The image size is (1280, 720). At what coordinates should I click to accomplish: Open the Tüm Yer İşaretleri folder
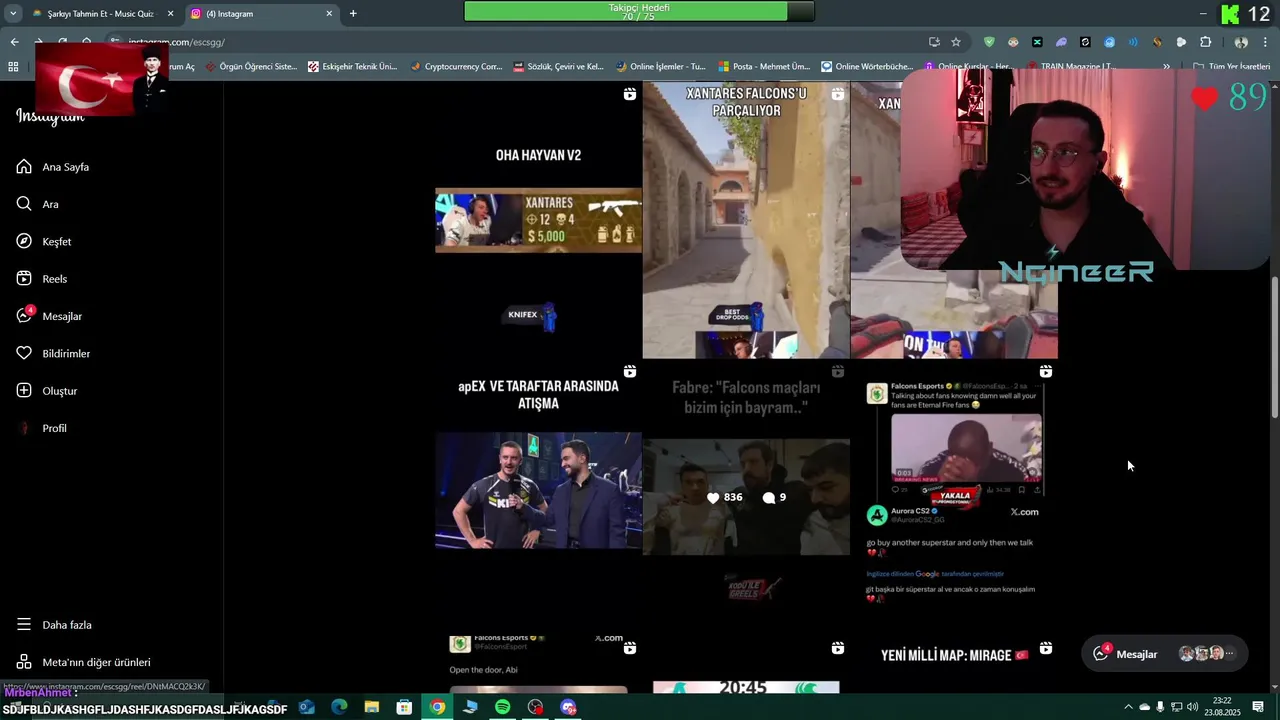1231,67
